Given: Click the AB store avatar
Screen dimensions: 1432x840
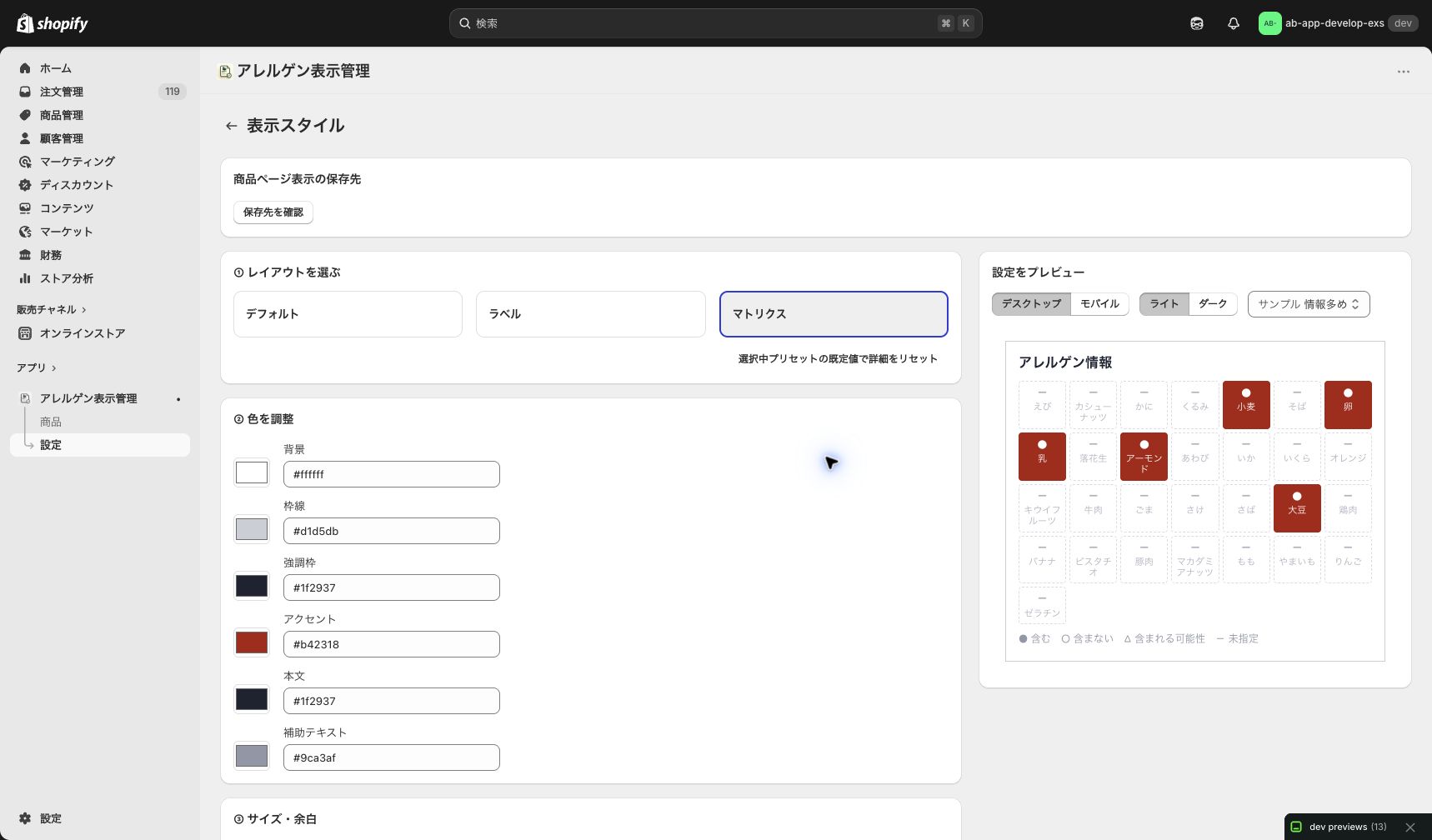Looking at the screenshot, I should point(1269,23).
